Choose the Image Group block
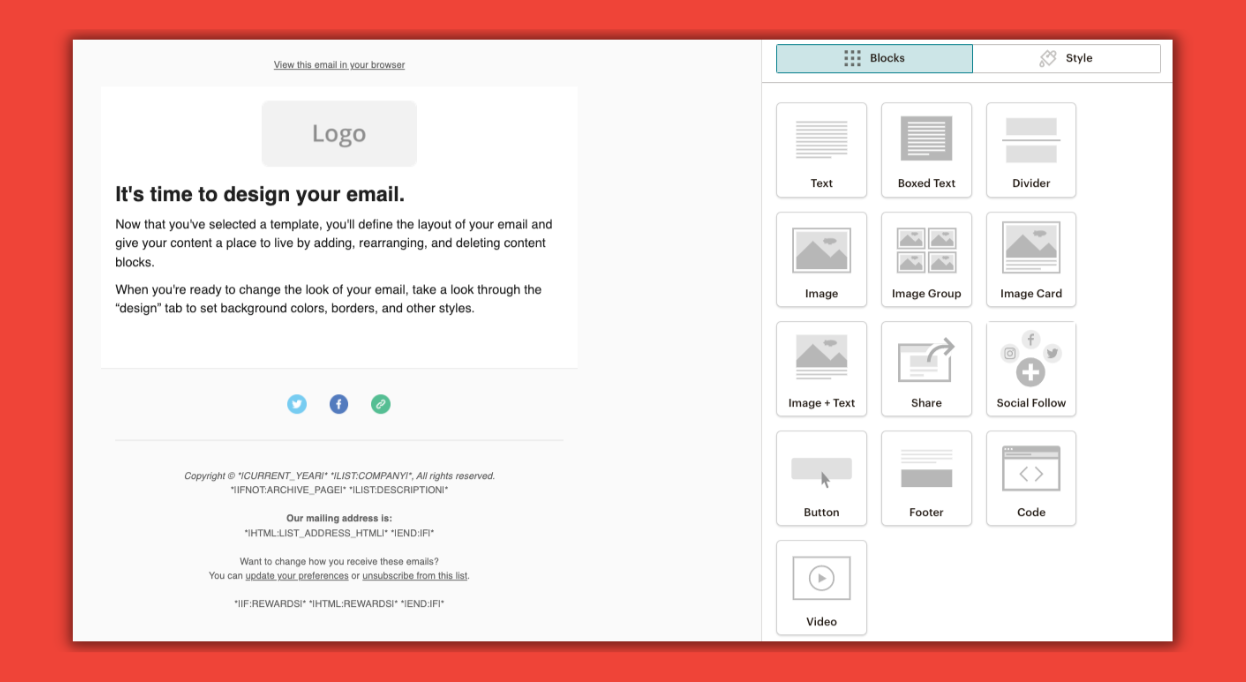The image size is (1246, 682). pos(926,259)
